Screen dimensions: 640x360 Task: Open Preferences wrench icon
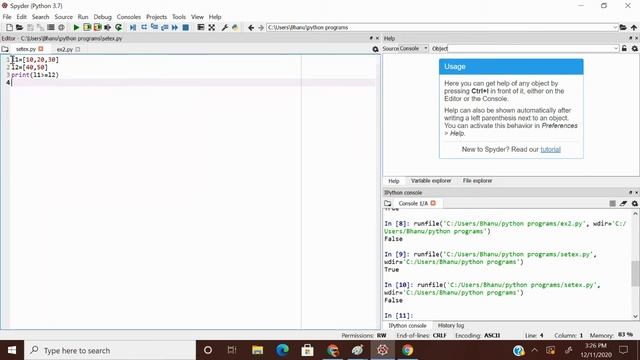pos(224,27)
